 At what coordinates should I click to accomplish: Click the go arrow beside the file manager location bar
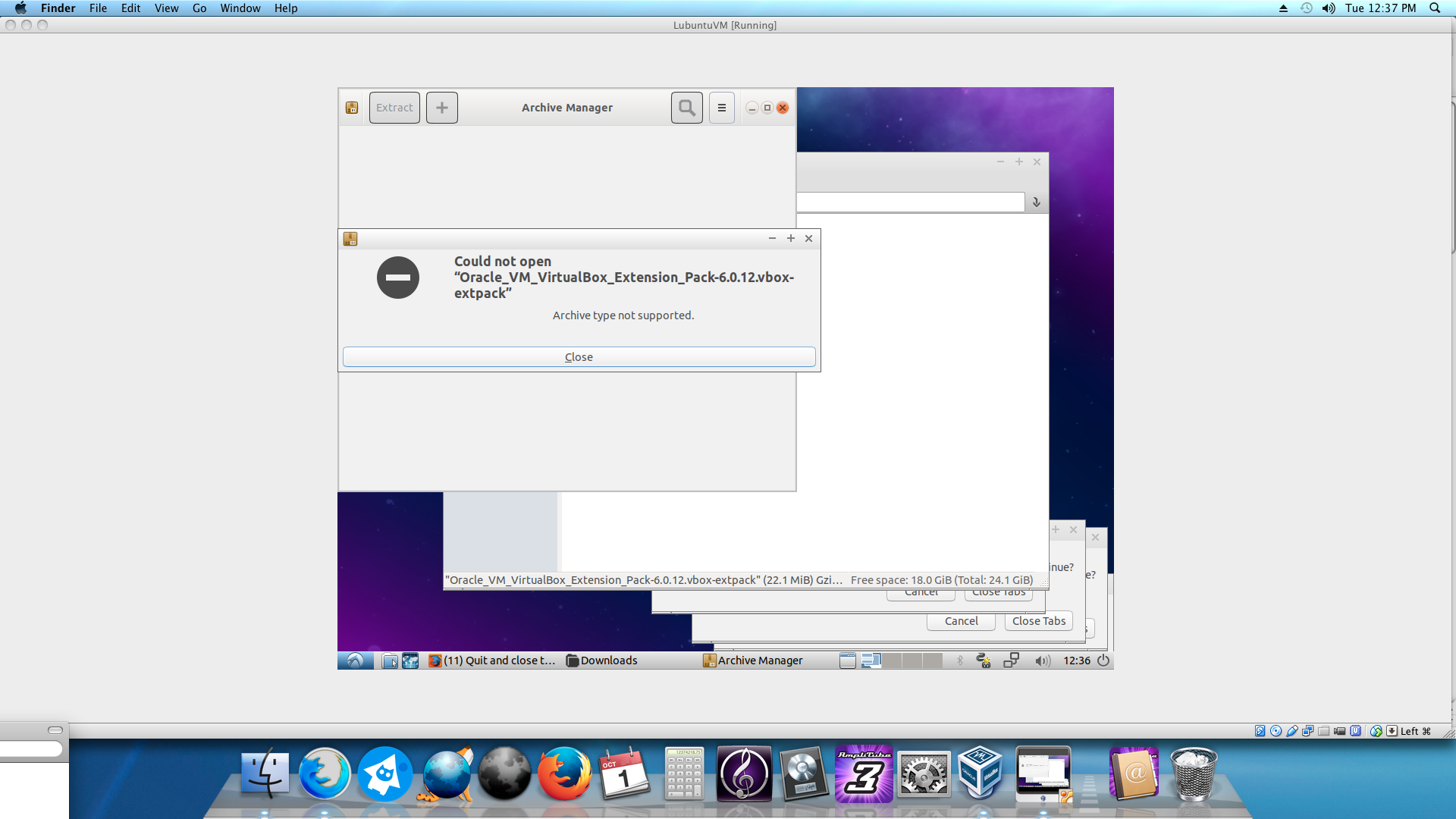coord(1037,202)
